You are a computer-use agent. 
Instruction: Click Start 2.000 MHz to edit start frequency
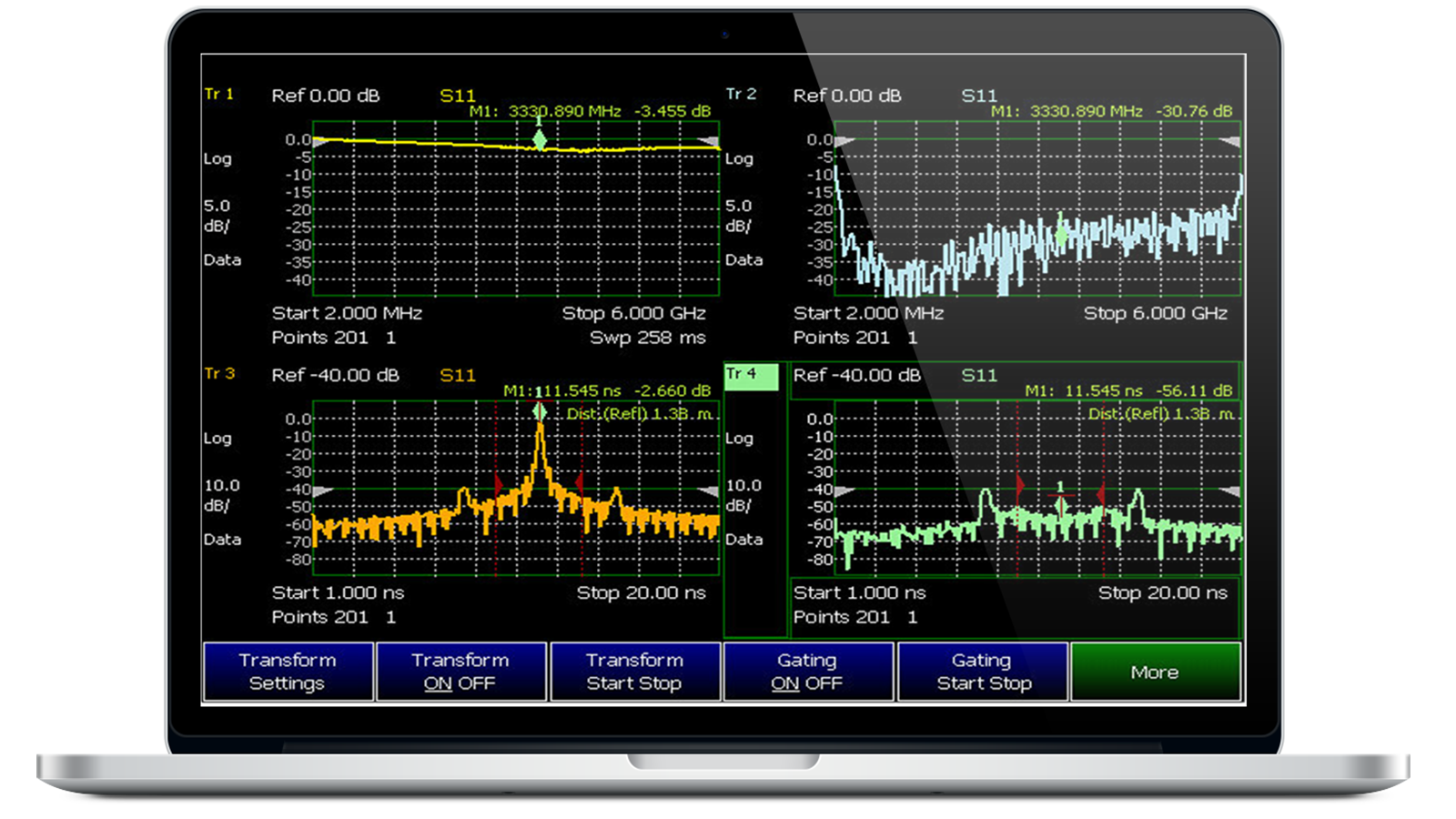[346, 312]
